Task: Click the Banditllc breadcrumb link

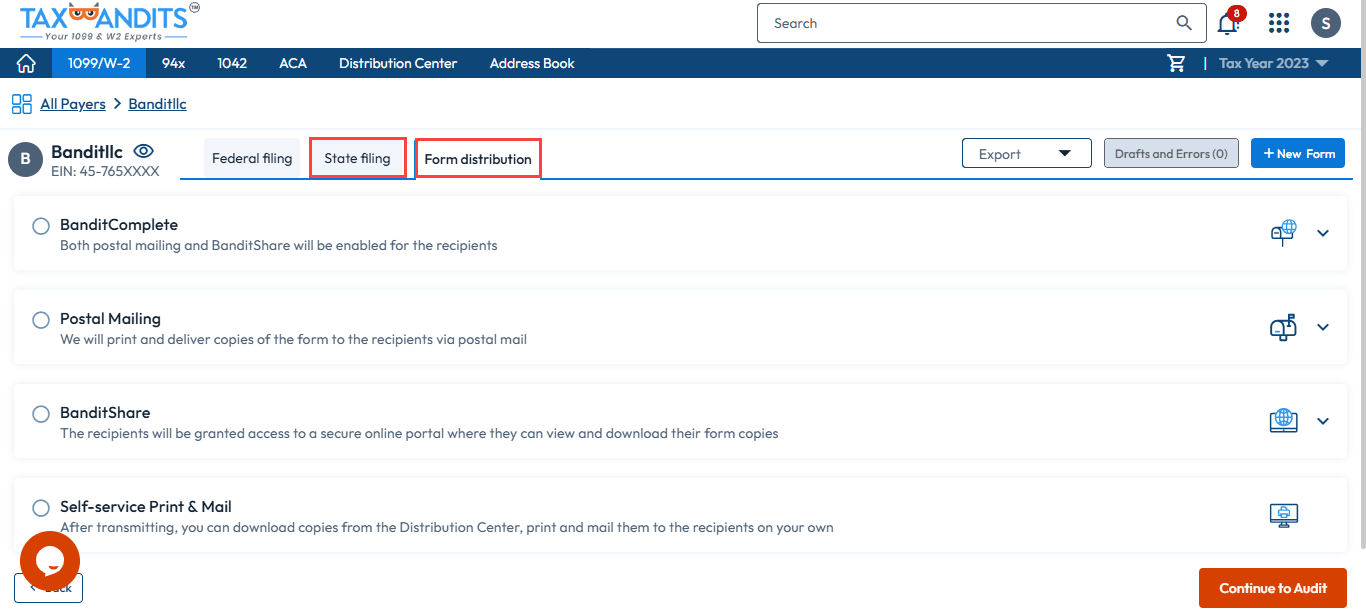Action: click(157, 104)
